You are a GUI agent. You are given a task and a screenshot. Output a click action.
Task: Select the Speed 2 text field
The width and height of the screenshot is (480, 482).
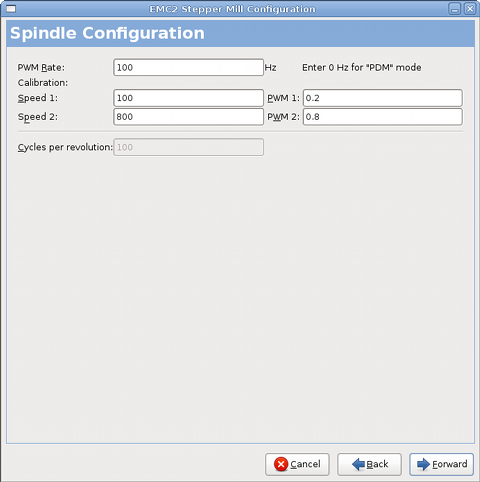pyautogui.click(x=188, y=117)
